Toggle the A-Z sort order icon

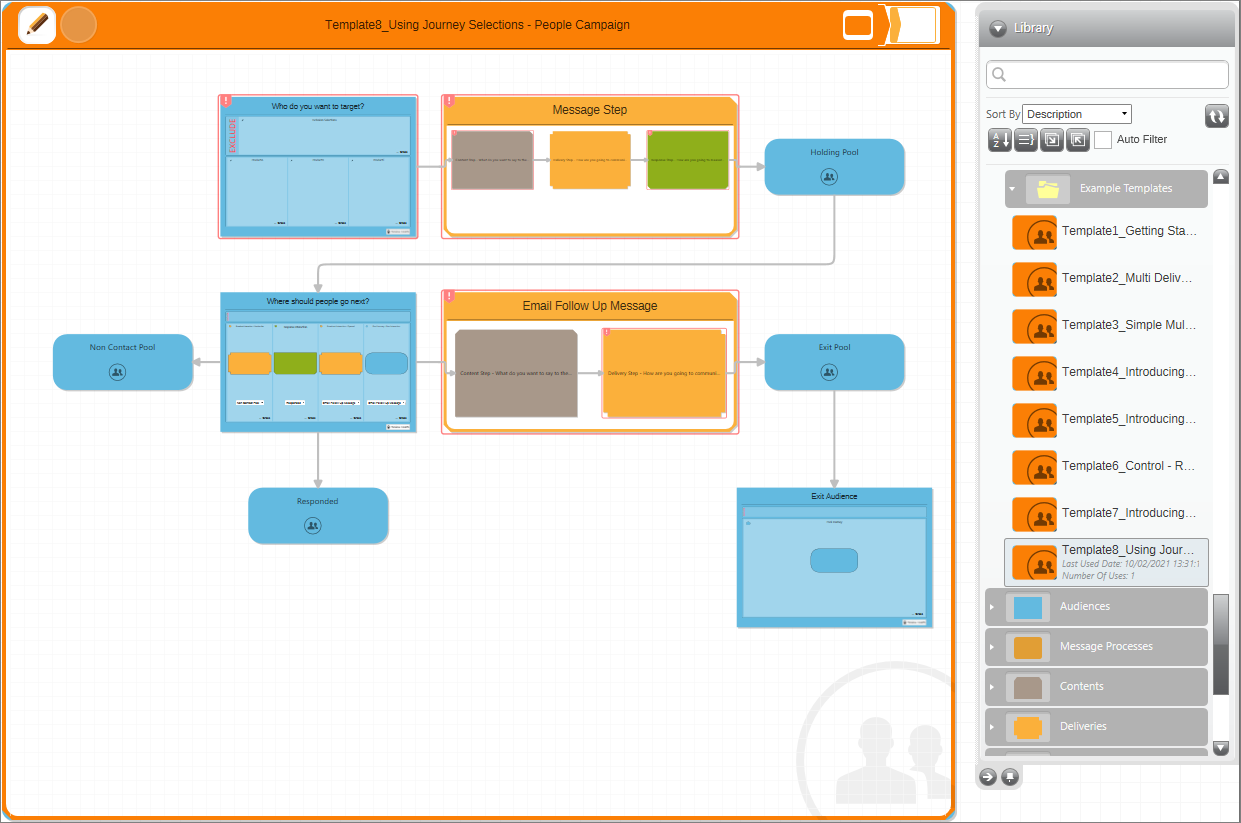click(x=999, y=140)
